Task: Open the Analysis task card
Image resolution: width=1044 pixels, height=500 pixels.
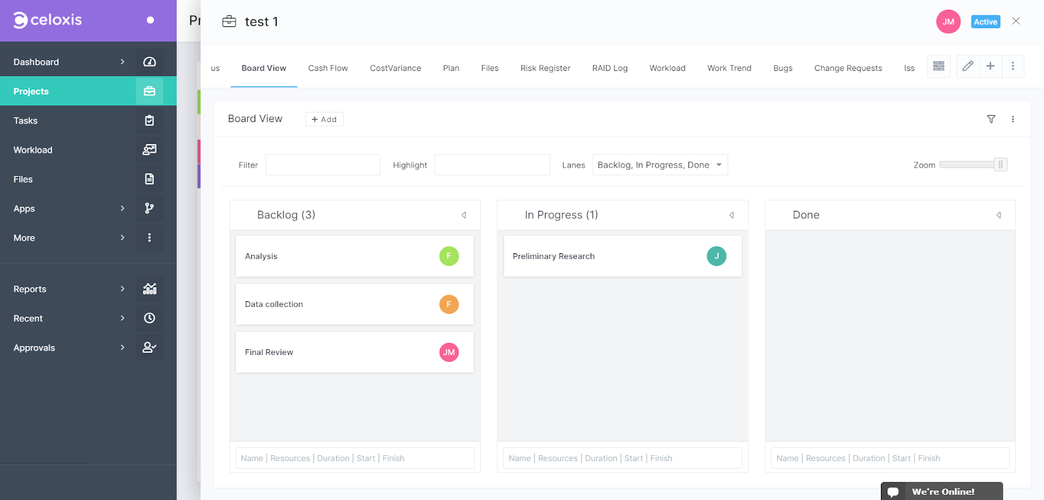Action: click(355, 256)
